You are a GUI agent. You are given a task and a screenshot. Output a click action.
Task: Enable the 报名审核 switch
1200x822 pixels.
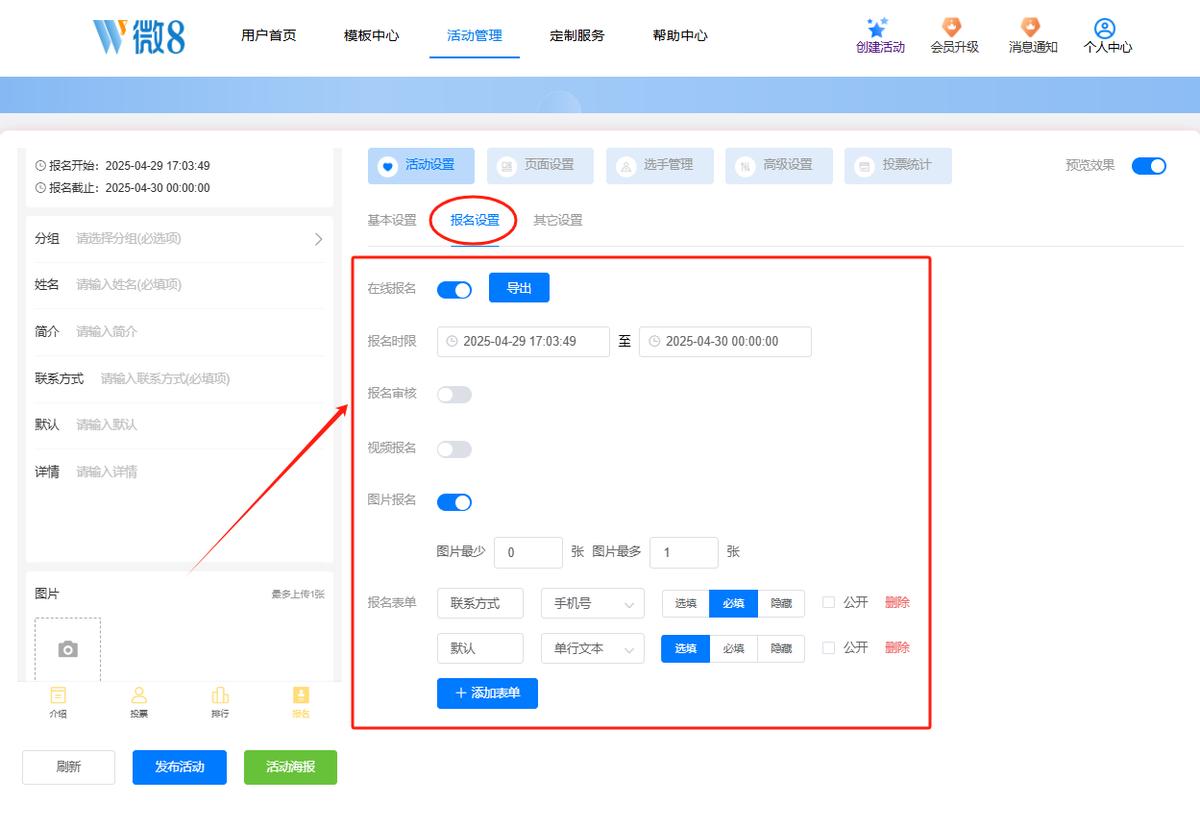(454, 394)
